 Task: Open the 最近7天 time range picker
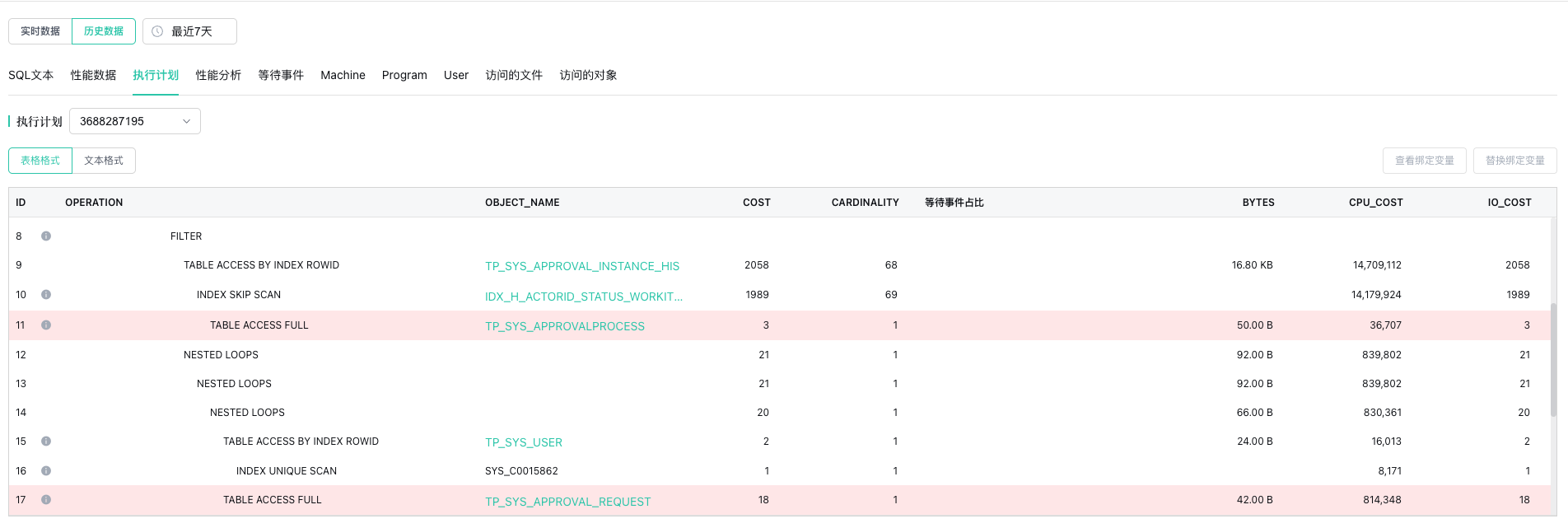point(189,31)
